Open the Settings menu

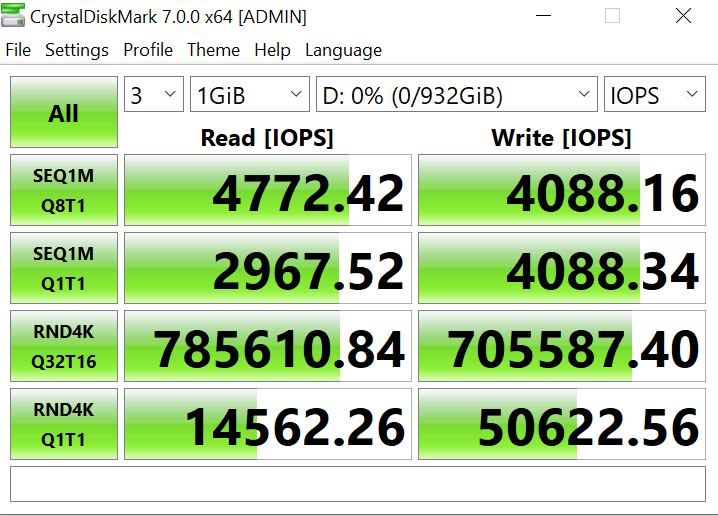tap(77, 50)
